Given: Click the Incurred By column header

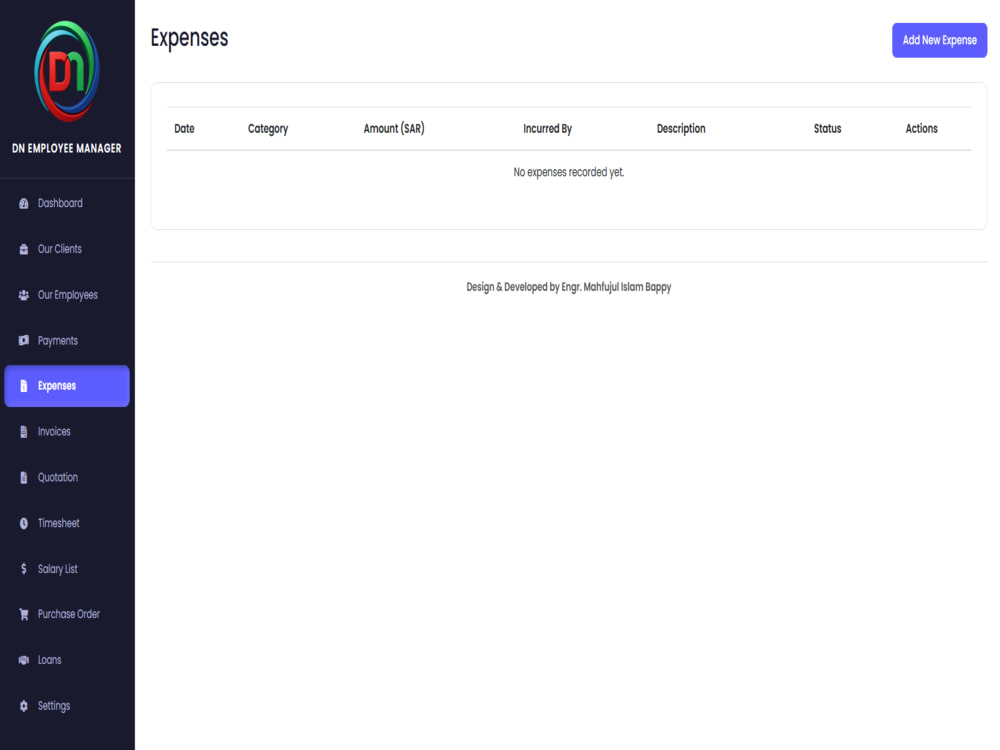Looking at the screenshot, I should (x=547, y=129).
